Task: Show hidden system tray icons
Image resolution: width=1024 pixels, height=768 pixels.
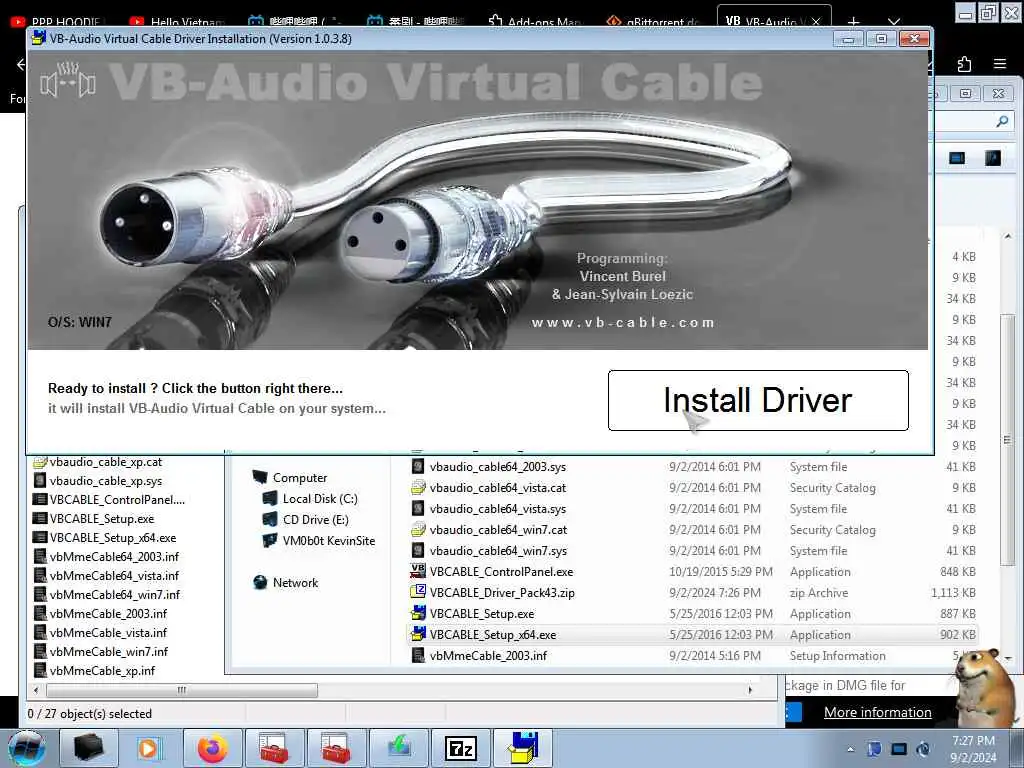Action: tap(850, 749)
